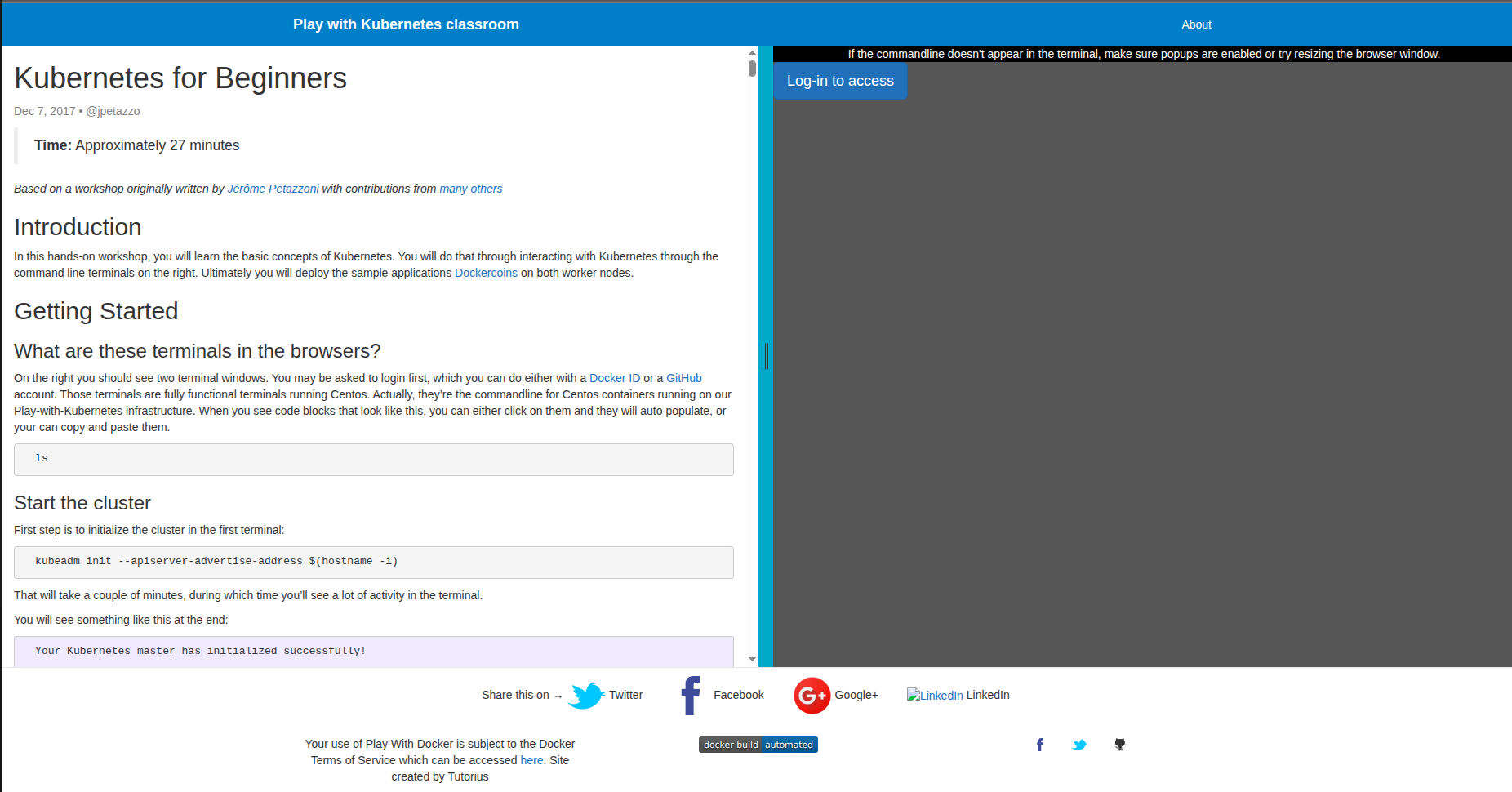Click the tutorial pane scrollbar thumb
The width and height of the screenshot is (1512, 792).
(x=752, y=69)
